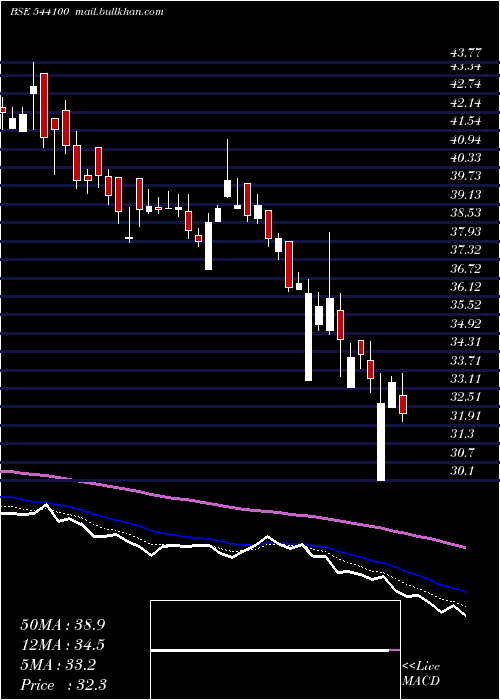Click the price label 42.14

(466, 103)
